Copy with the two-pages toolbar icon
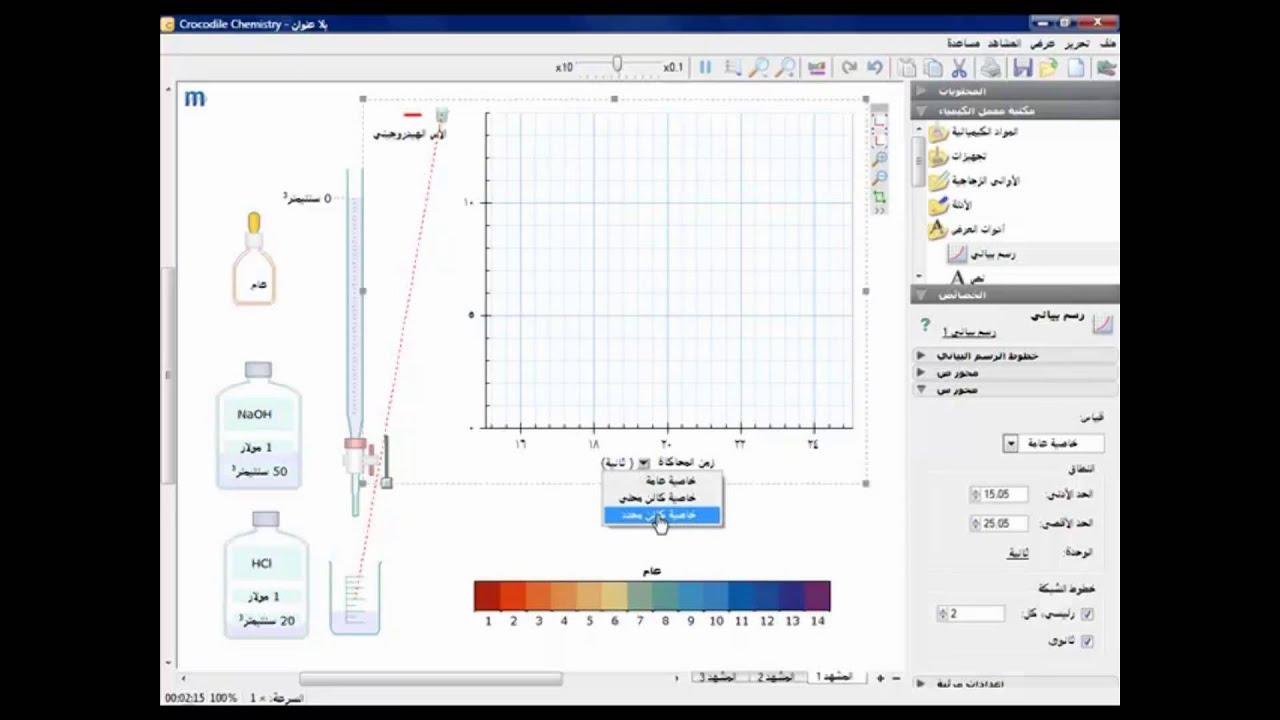The image size is (1280, 720). pos(933,68)
